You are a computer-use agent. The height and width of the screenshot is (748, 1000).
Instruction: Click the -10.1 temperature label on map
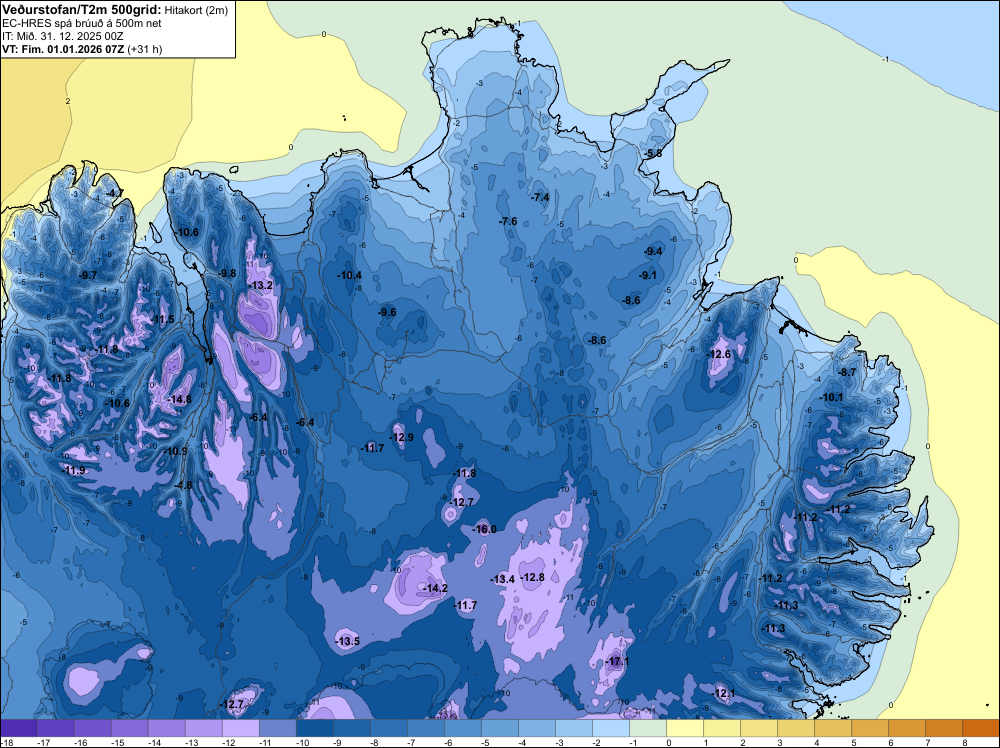click(x=832, y=397)
